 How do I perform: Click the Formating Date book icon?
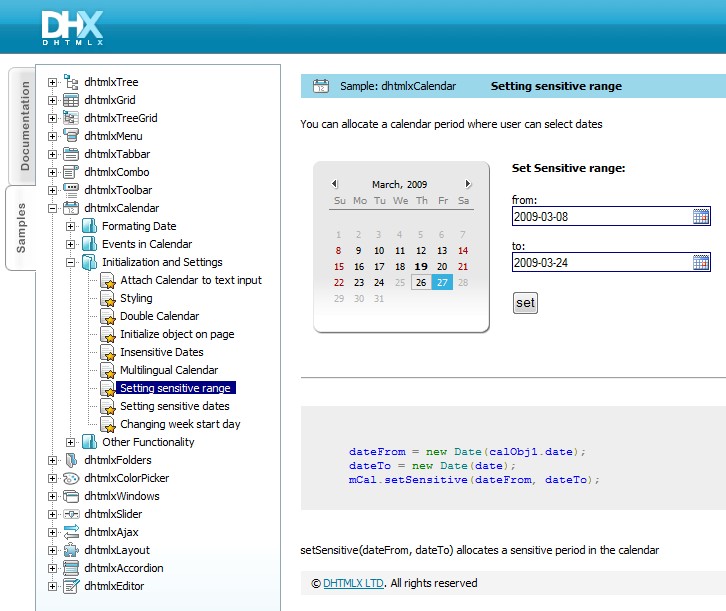[89, 226]
